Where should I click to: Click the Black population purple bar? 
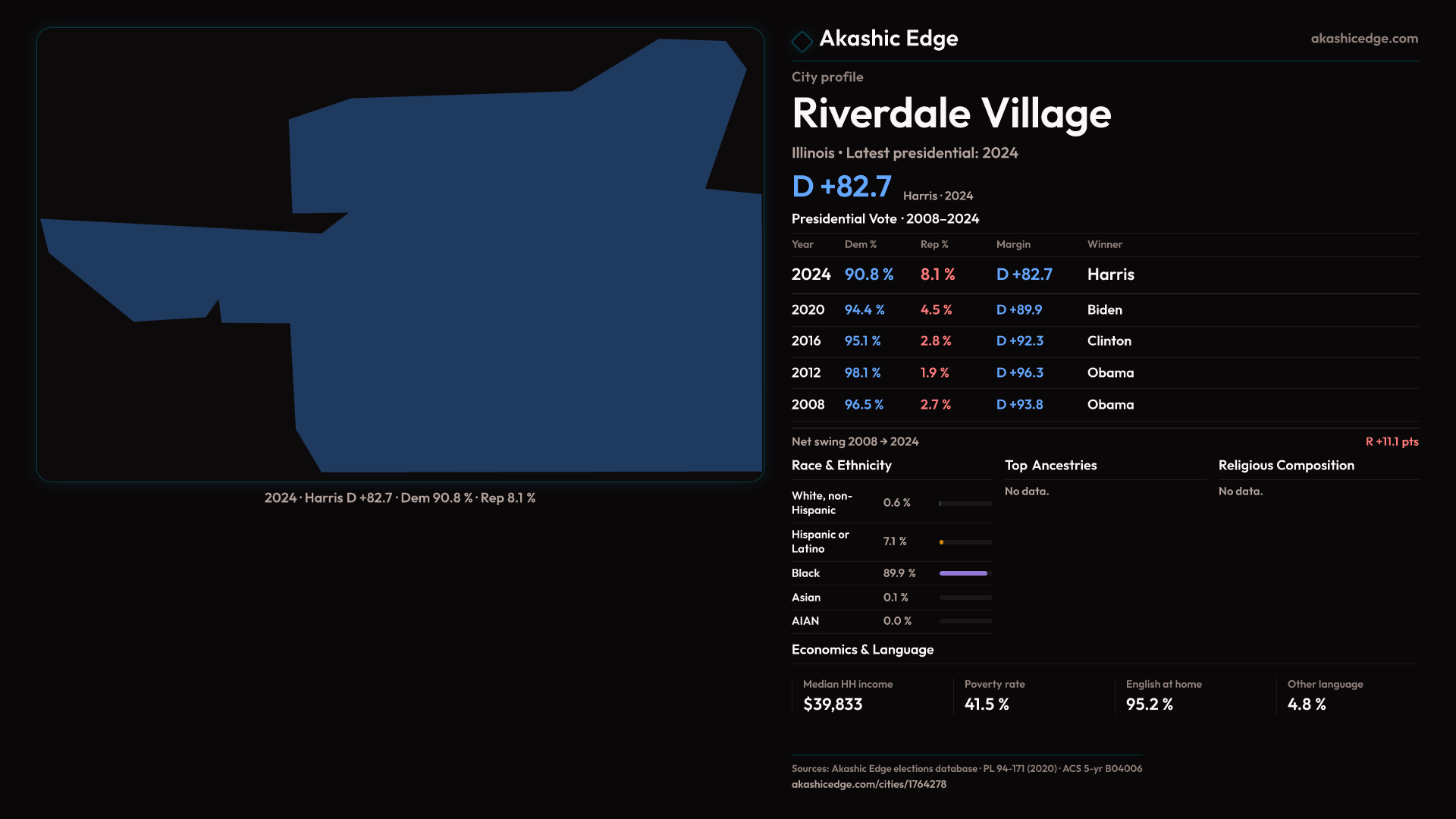(963, 573)
